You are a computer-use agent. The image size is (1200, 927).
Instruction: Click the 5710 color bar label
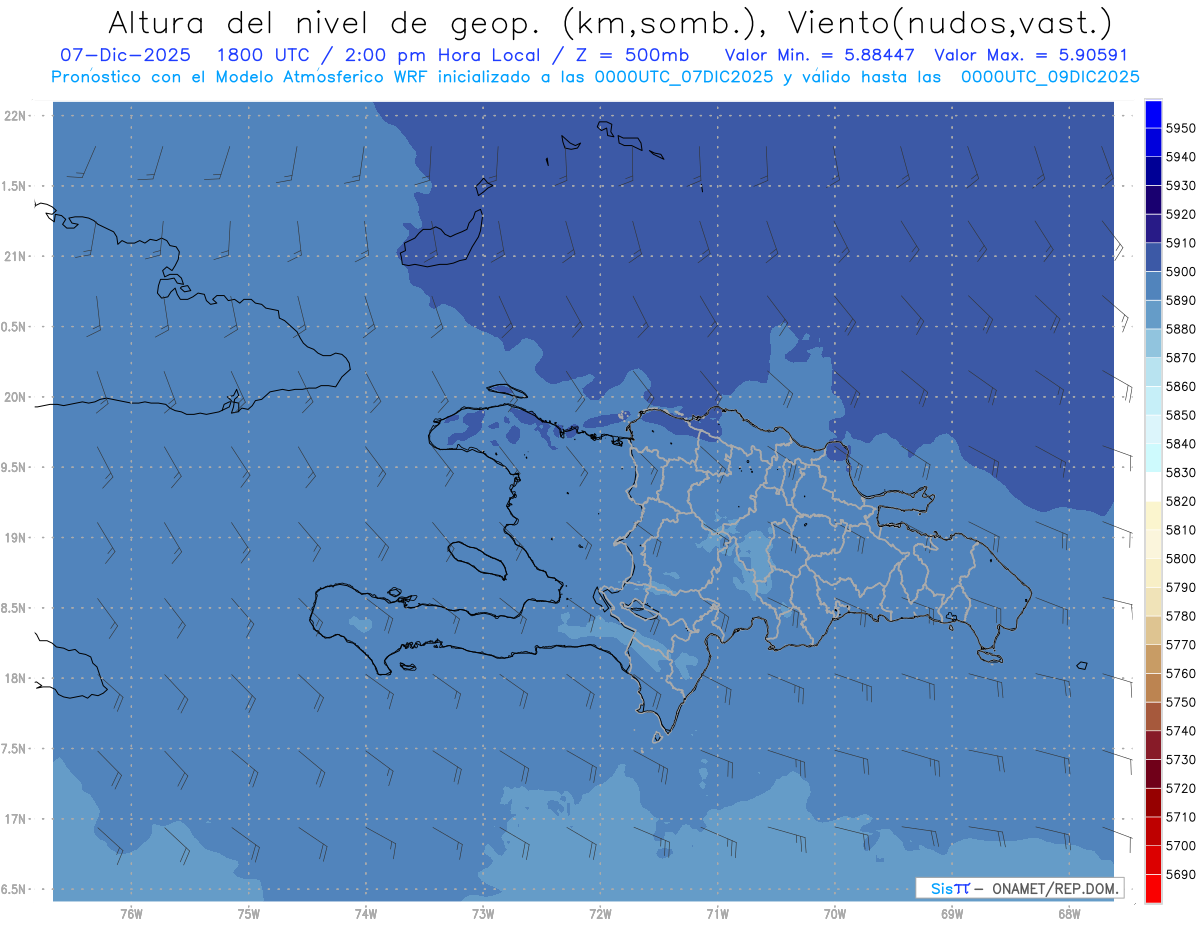point(1180,817)
